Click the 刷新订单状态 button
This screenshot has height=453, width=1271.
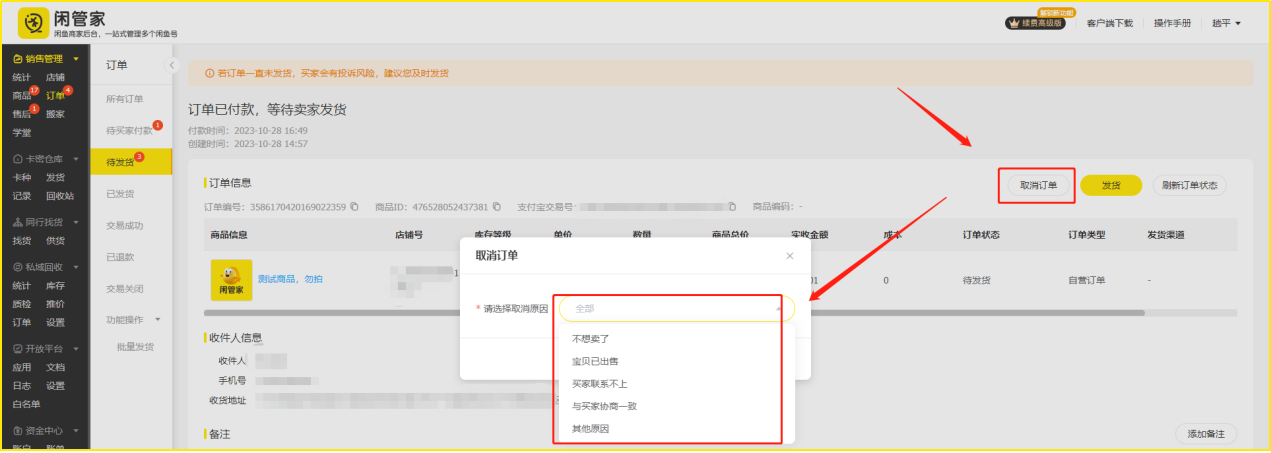coord(1189,185)
